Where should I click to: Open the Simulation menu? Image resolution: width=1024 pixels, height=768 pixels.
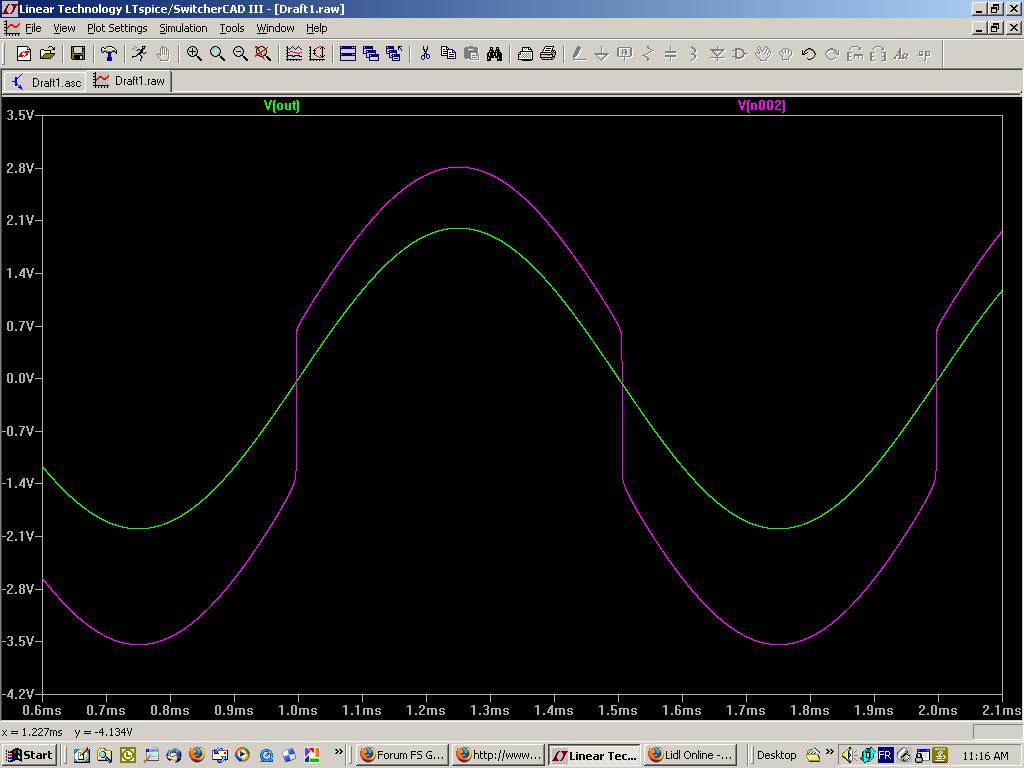[x=183, y=28]
